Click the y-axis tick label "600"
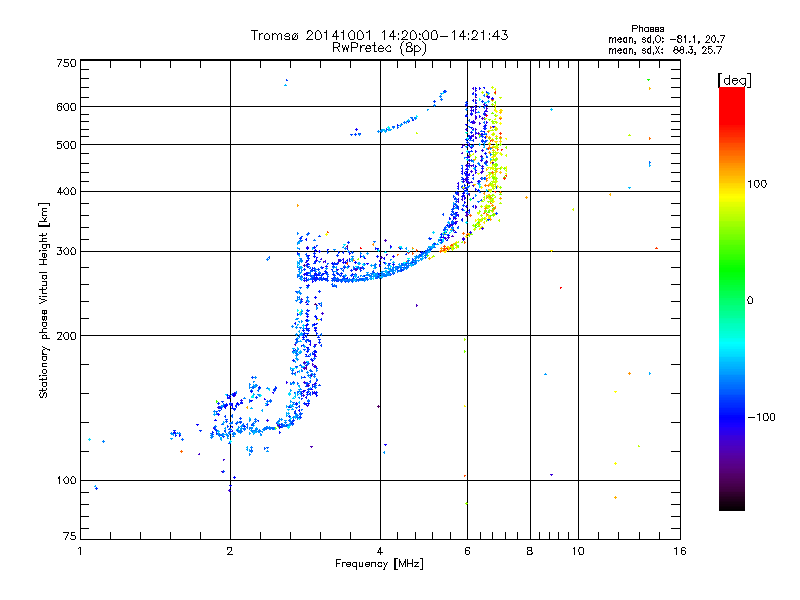 [x=66, y=107]
